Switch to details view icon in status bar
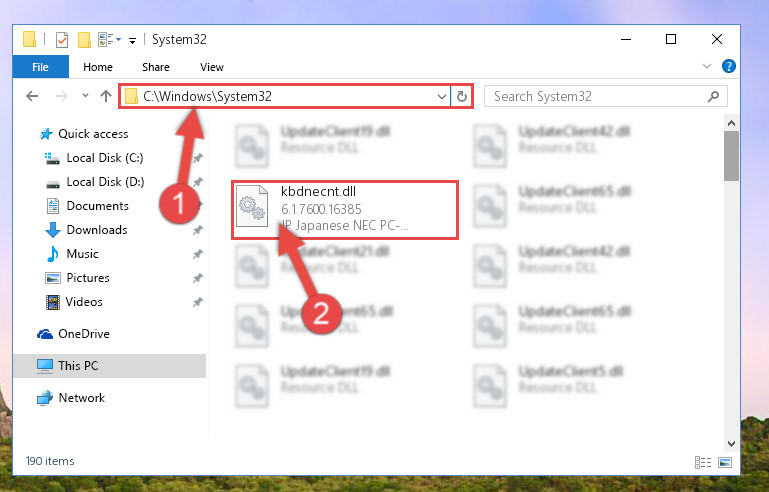Image resolution: width=769 pixels, height=492 pixels. [703, 462]
